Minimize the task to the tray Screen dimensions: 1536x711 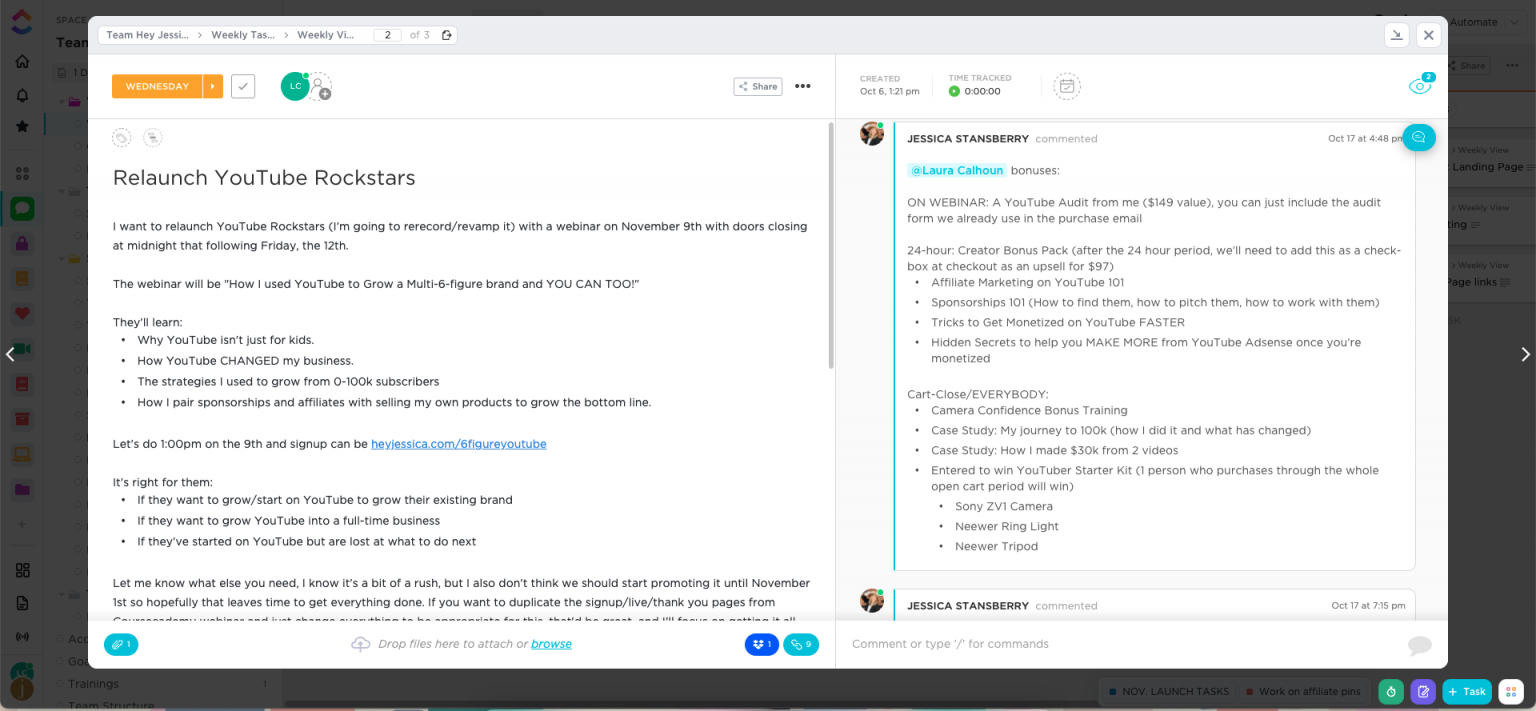(1397, 35)
